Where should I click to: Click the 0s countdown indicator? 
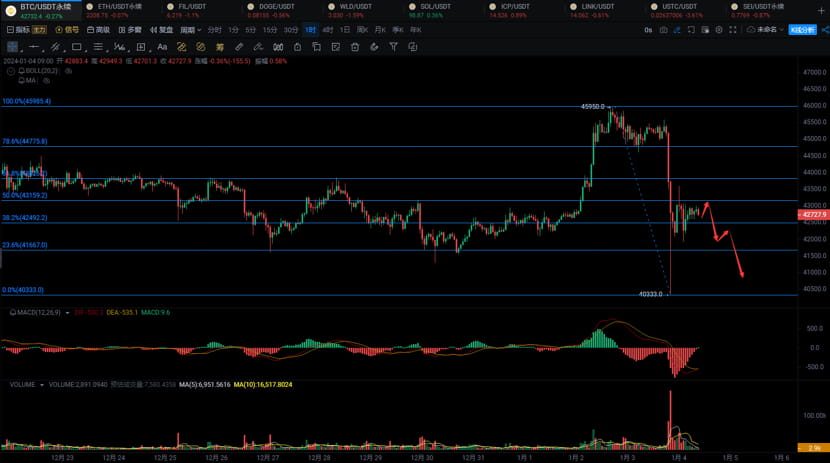point(648,30)
